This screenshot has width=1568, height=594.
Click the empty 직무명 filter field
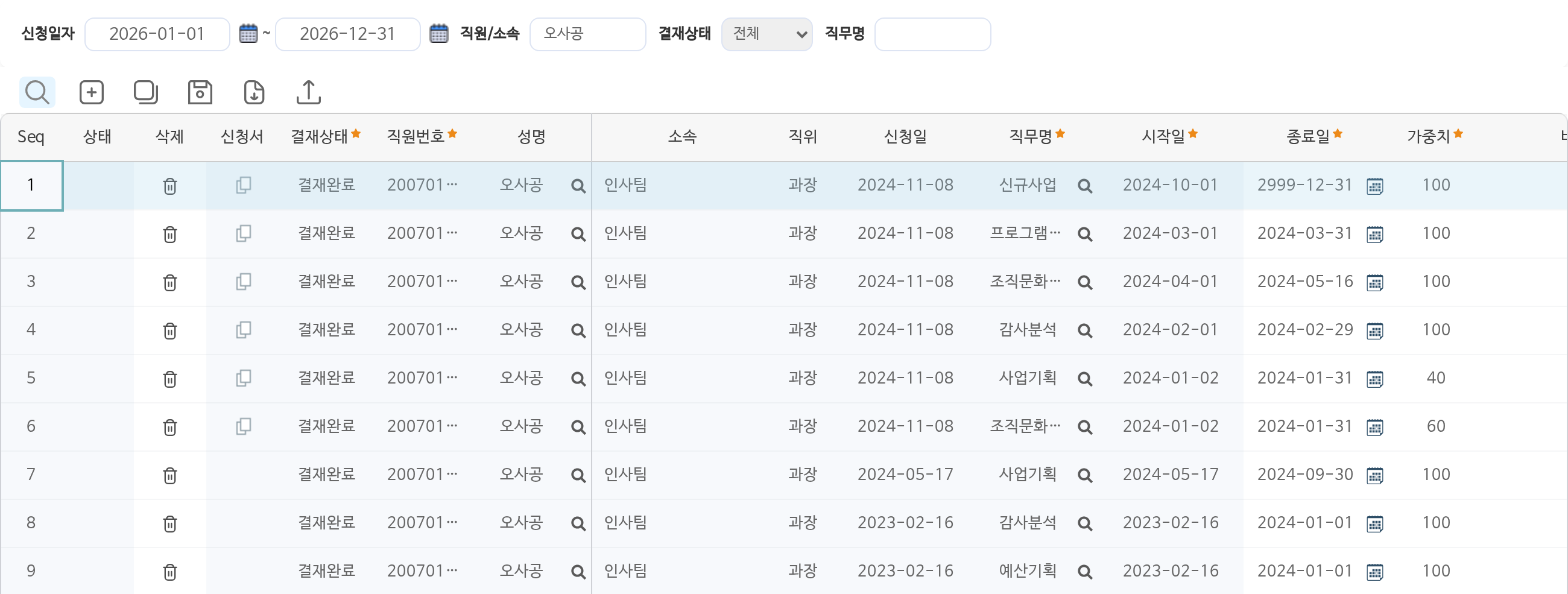click(932, 34)
